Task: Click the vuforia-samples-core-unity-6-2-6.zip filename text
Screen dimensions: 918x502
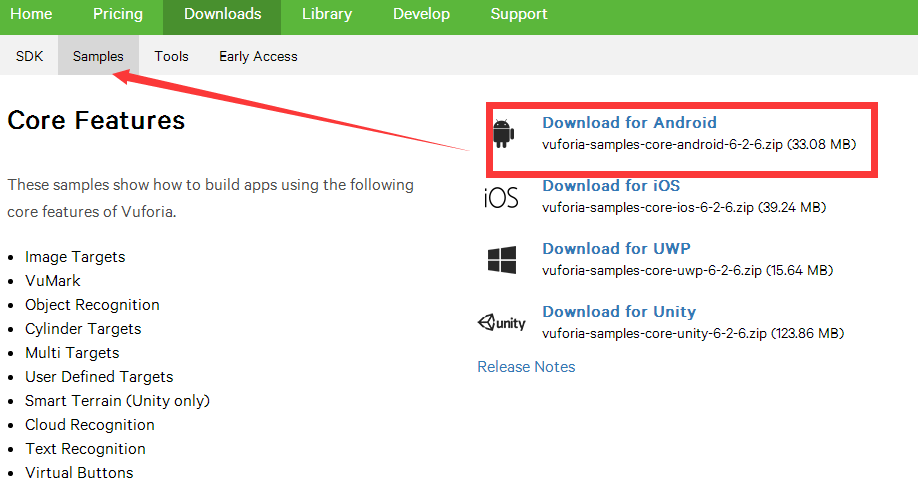Action: [x=654, y=333]
